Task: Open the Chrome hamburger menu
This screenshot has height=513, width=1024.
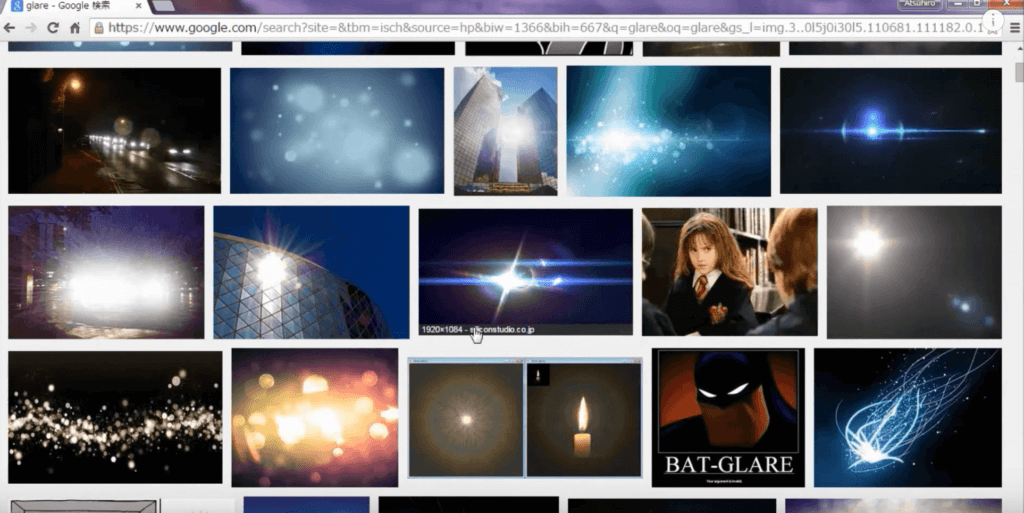Action: [1011, 28]
